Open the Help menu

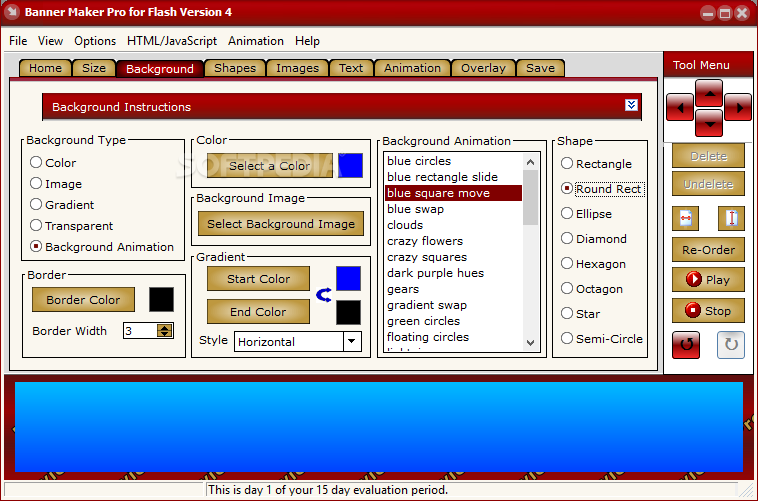tap(307, 41)
